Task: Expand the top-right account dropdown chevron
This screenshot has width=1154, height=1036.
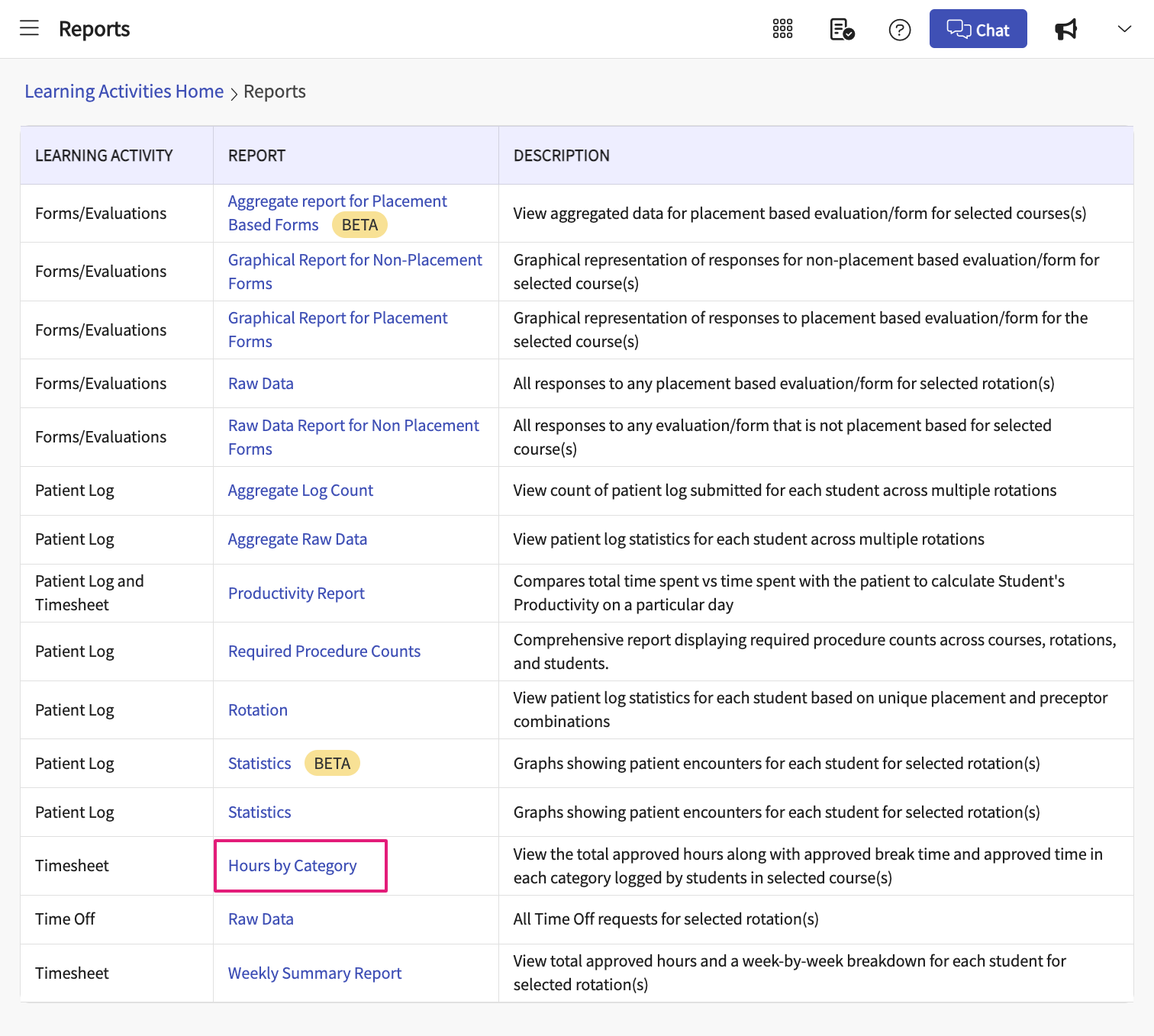Action: tap(1124, 29)
